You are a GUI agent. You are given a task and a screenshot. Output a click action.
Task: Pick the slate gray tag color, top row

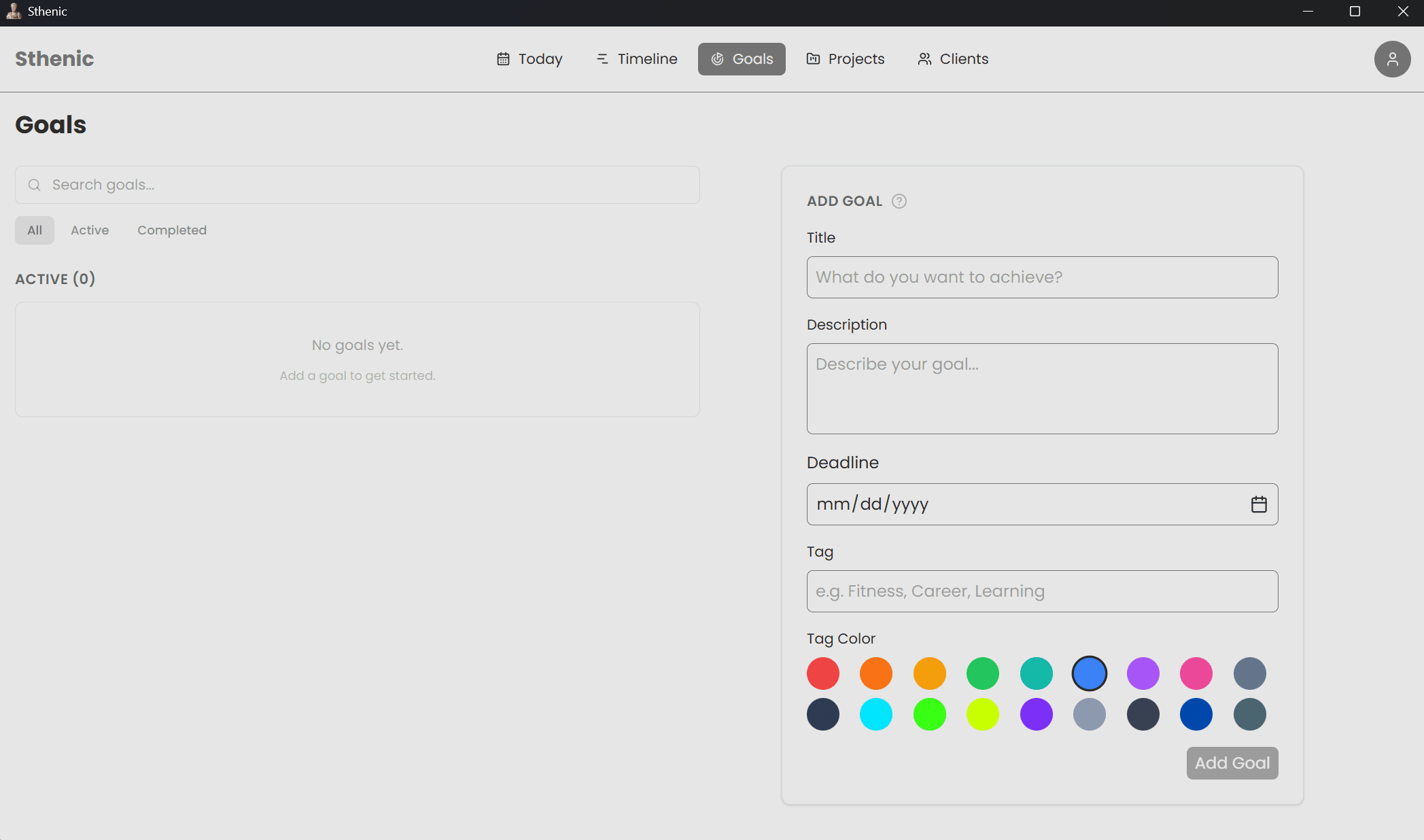(x=1250, y=673)
